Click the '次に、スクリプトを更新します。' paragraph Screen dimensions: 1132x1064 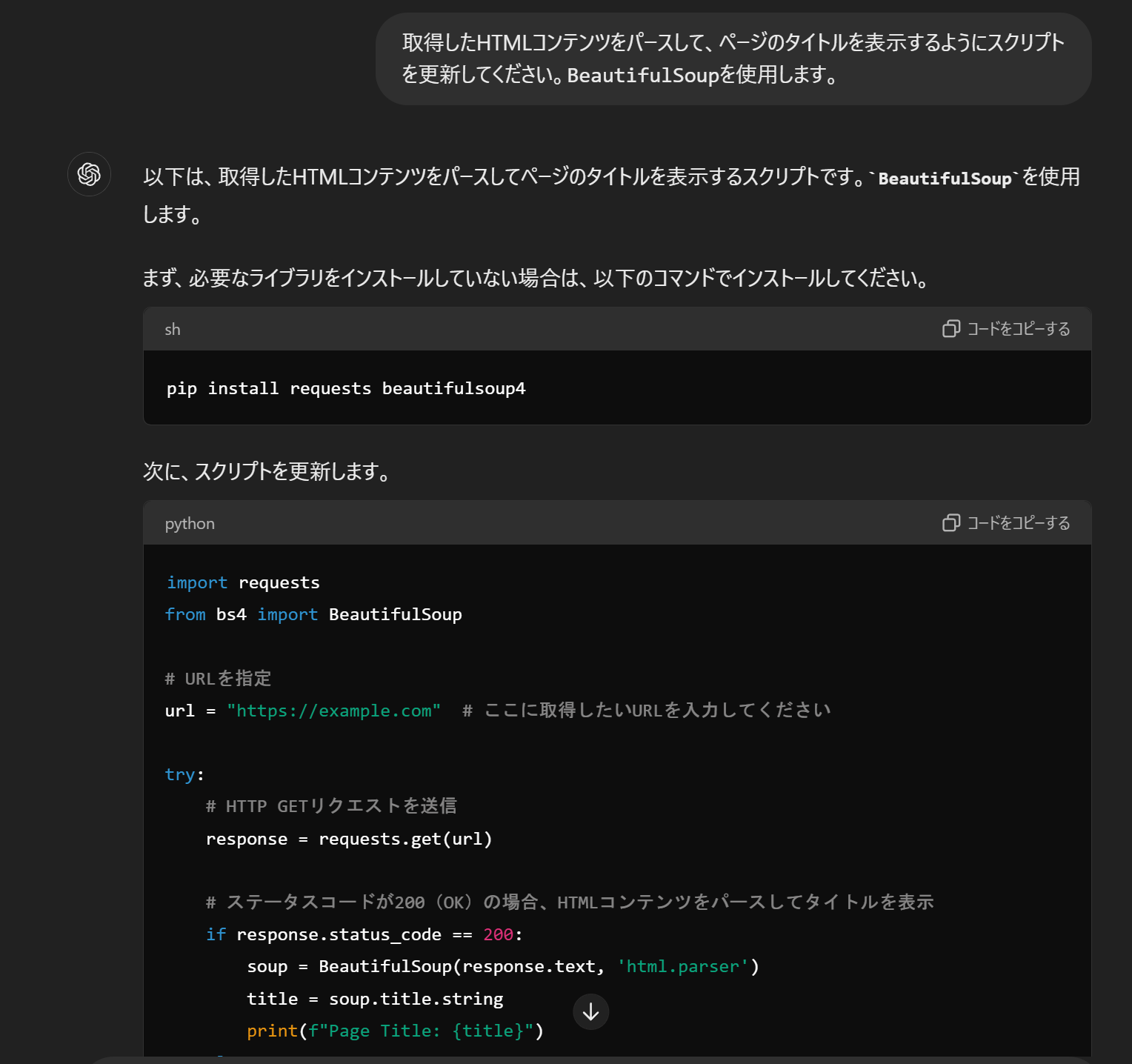267,471
